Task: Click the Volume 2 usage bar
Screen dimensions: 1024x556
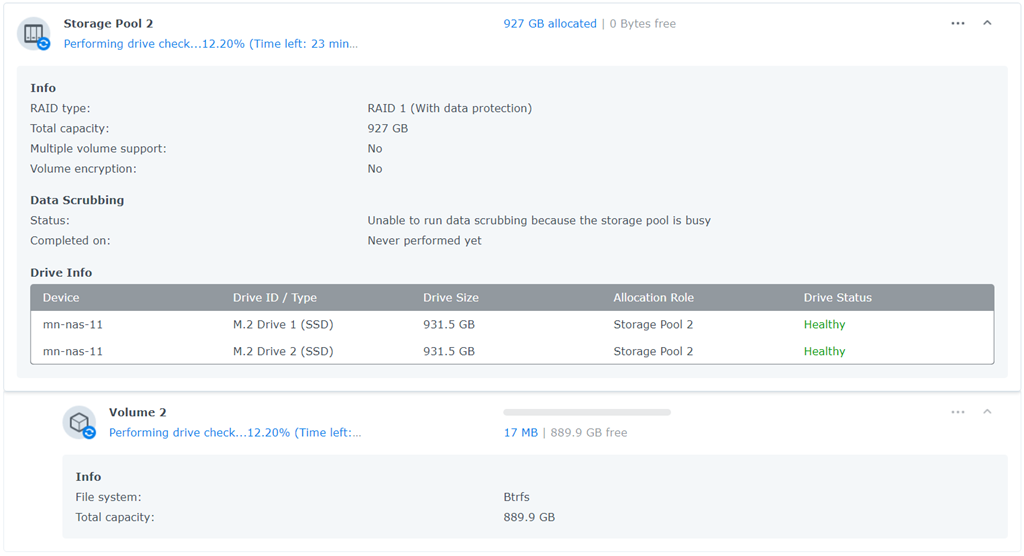Action: (587, 412)
